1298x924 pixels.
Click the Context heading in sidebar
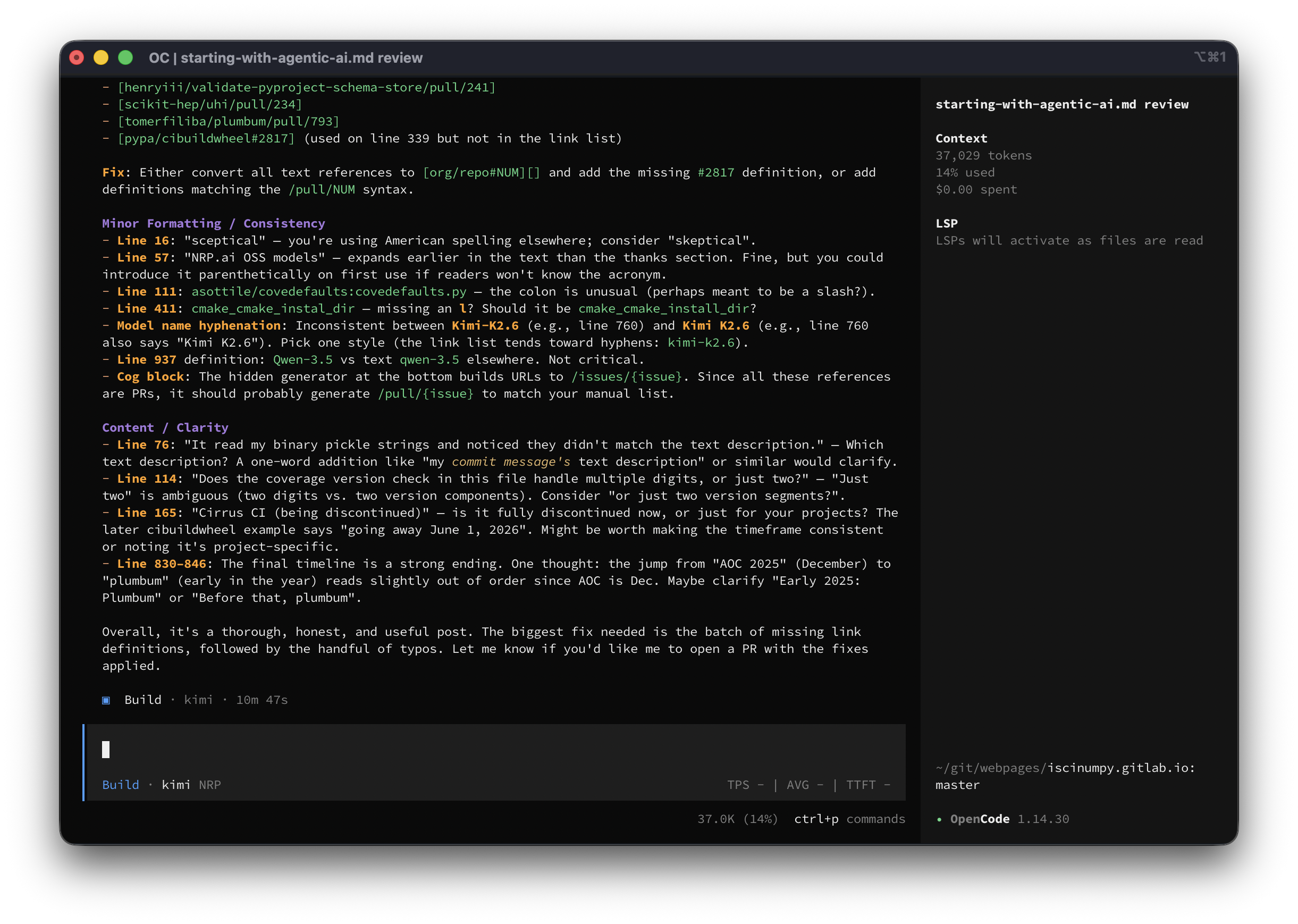click(x=961, y=138)
